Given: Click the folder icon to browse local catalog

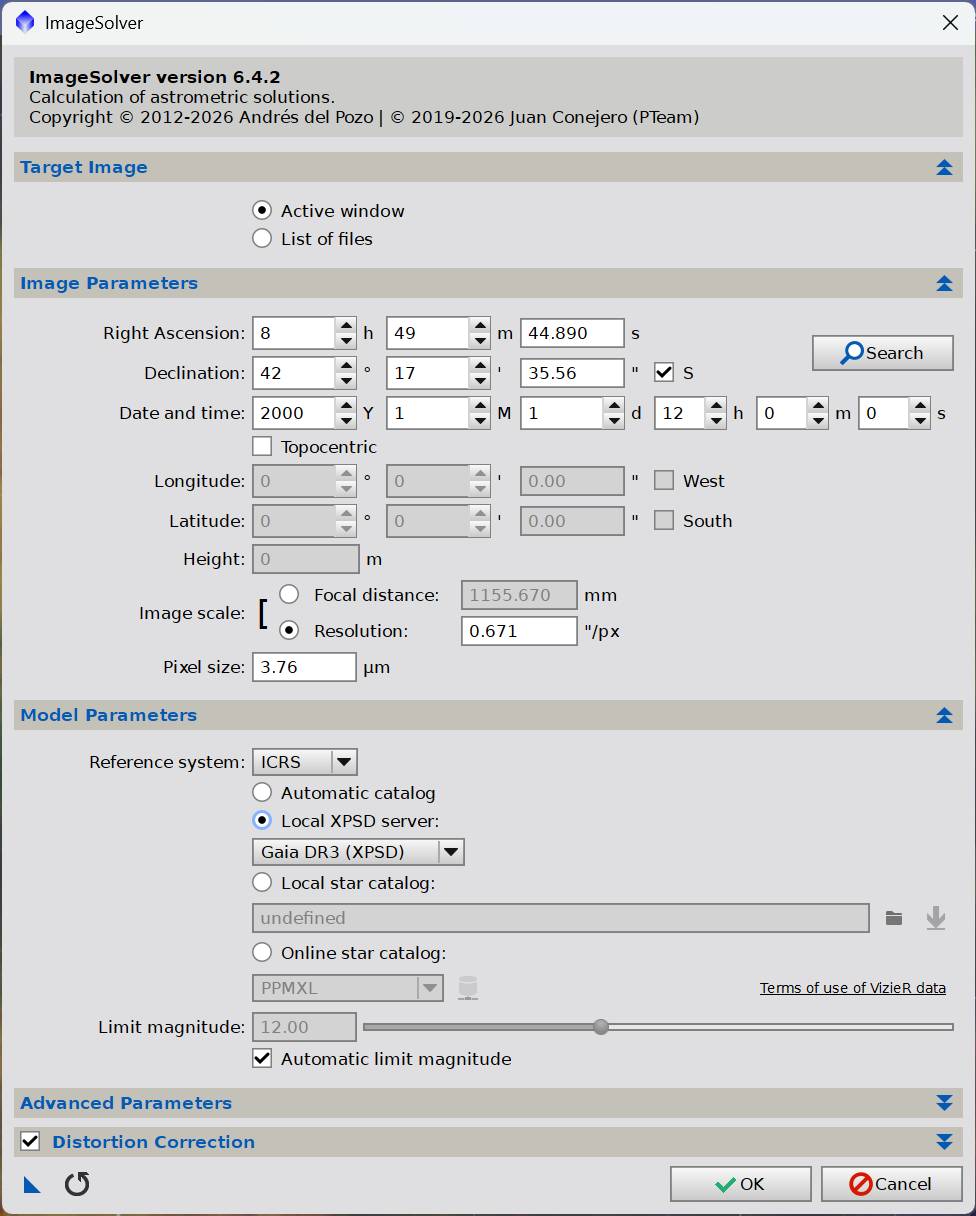Looking at the screenshot, I should pos(894,918).
